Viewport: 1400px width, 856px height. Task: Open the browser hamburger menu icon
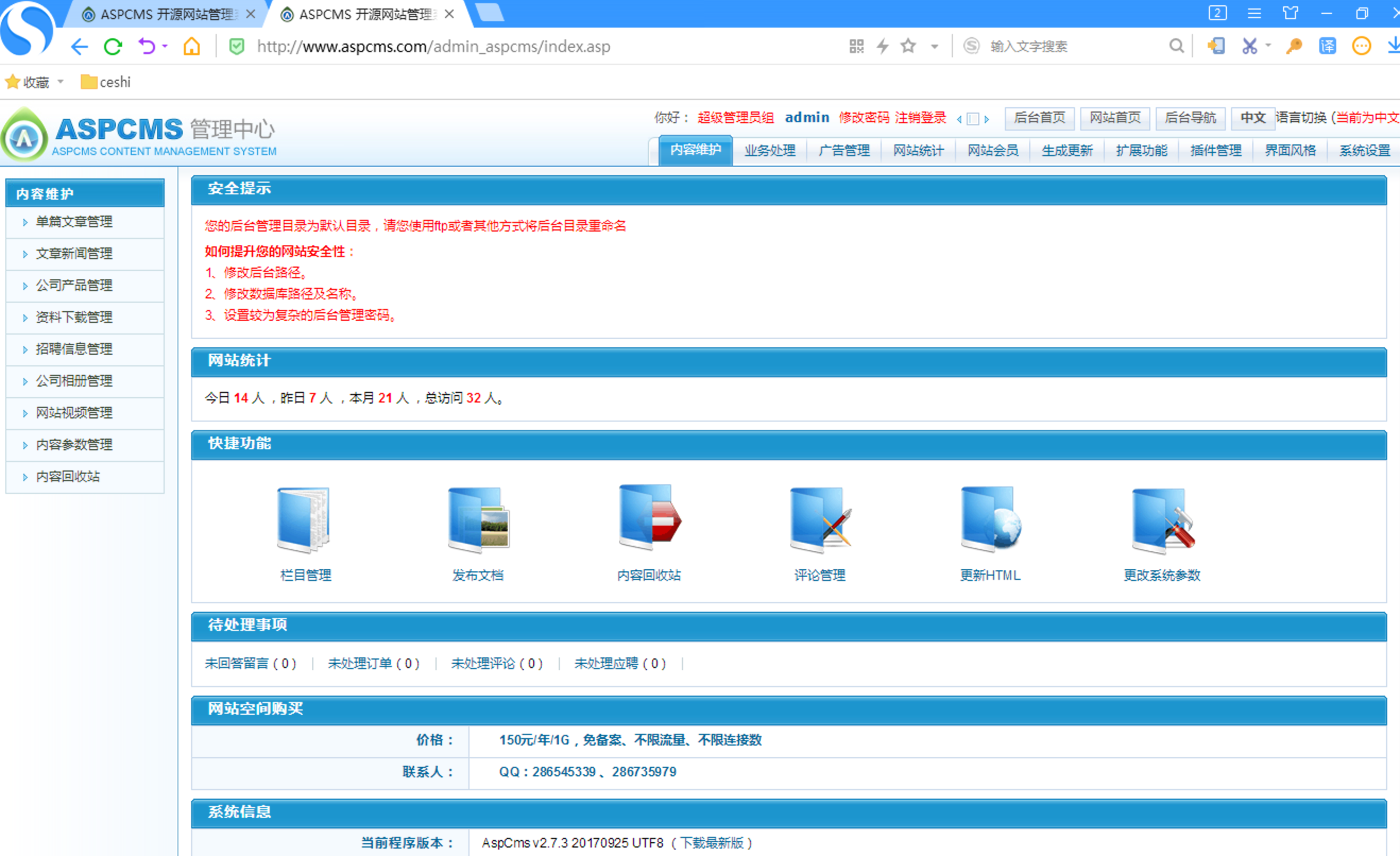coord(1254,13)
